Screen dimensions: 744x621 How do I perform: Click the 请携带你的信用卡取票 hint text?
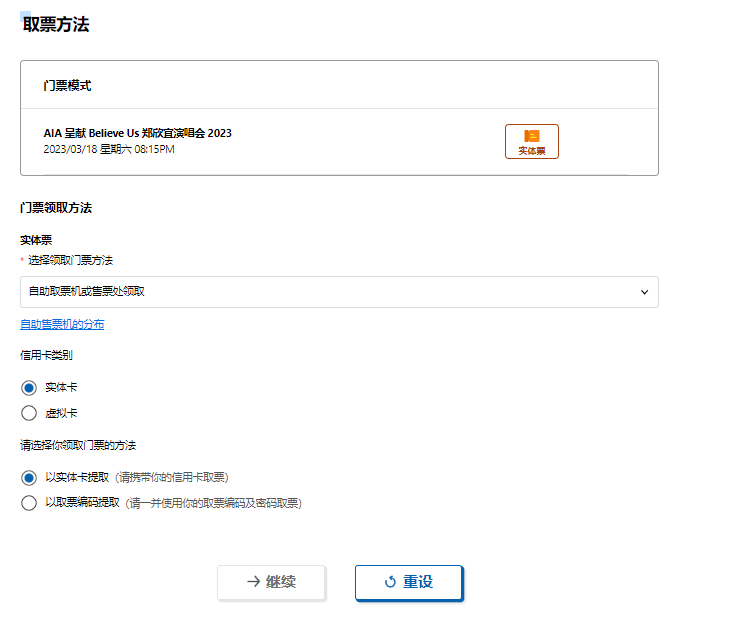click(172, 477)
